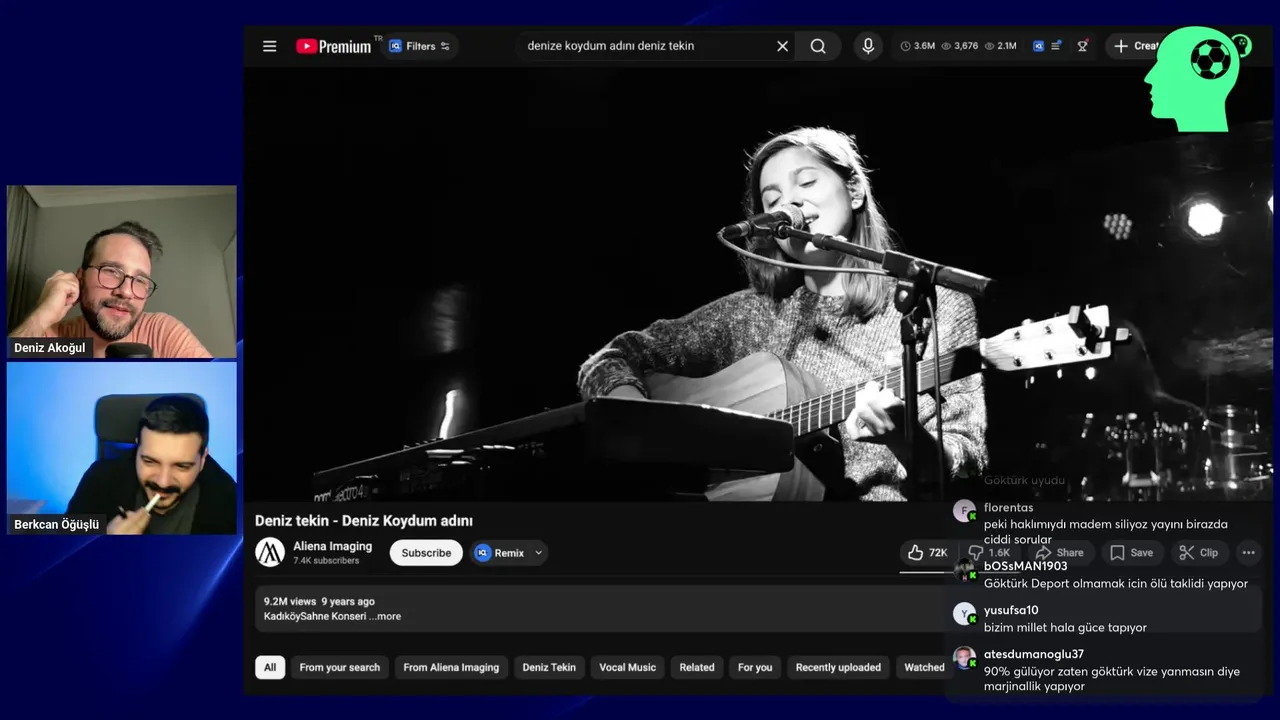Select the Watched chip
Image resolution: width=1280 pixels, height=720 pixels.
tap(922, 667)
